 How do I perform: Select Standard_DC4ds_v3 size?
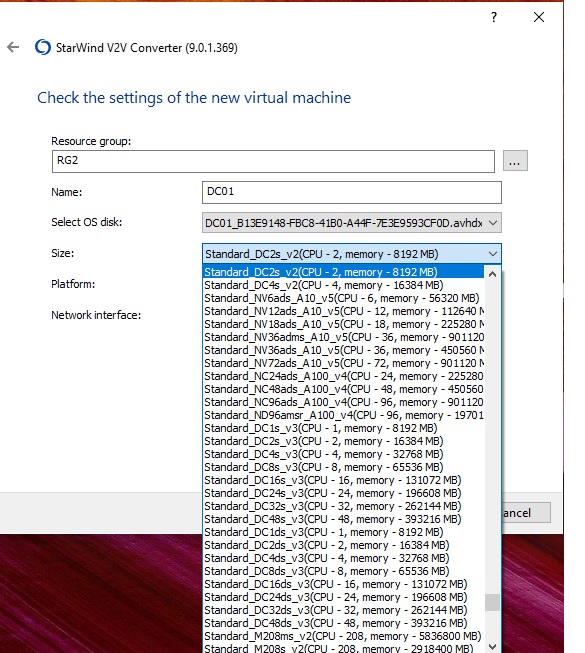[344, 558]
